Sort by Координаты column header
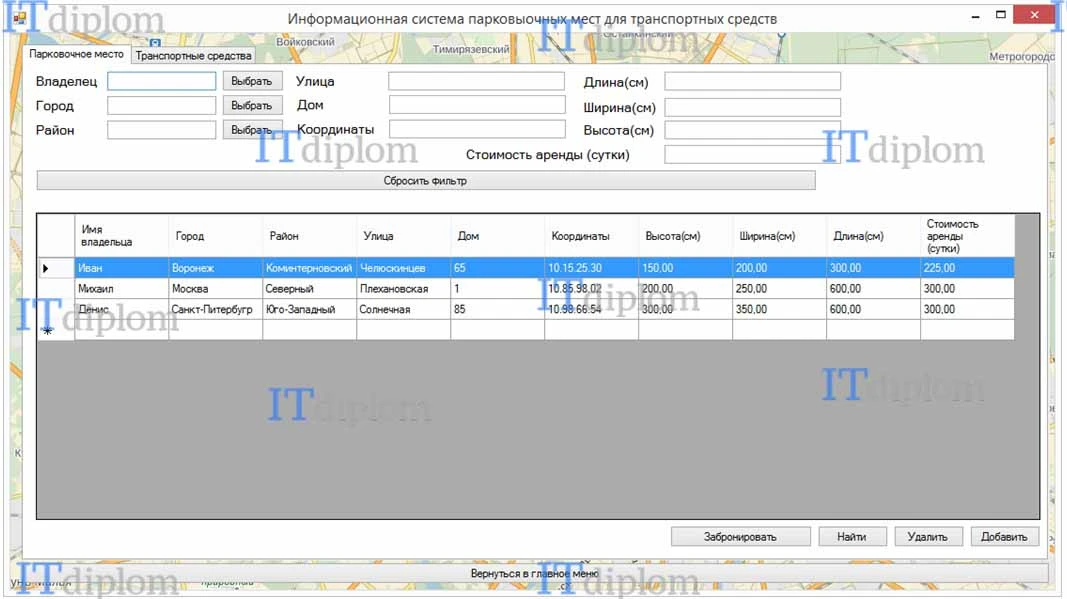The width and height of the screenshot is (1067, 599). 591,236
